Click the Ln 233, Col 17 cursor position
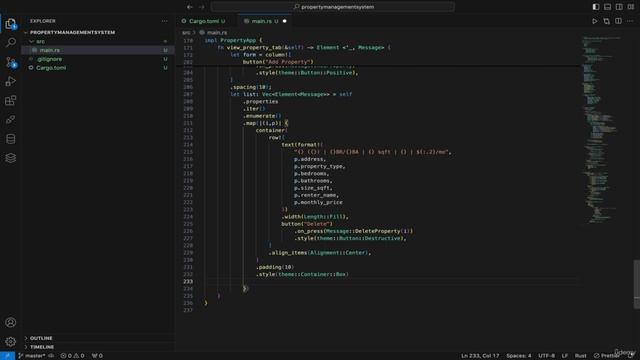 (x=480, y=356)
